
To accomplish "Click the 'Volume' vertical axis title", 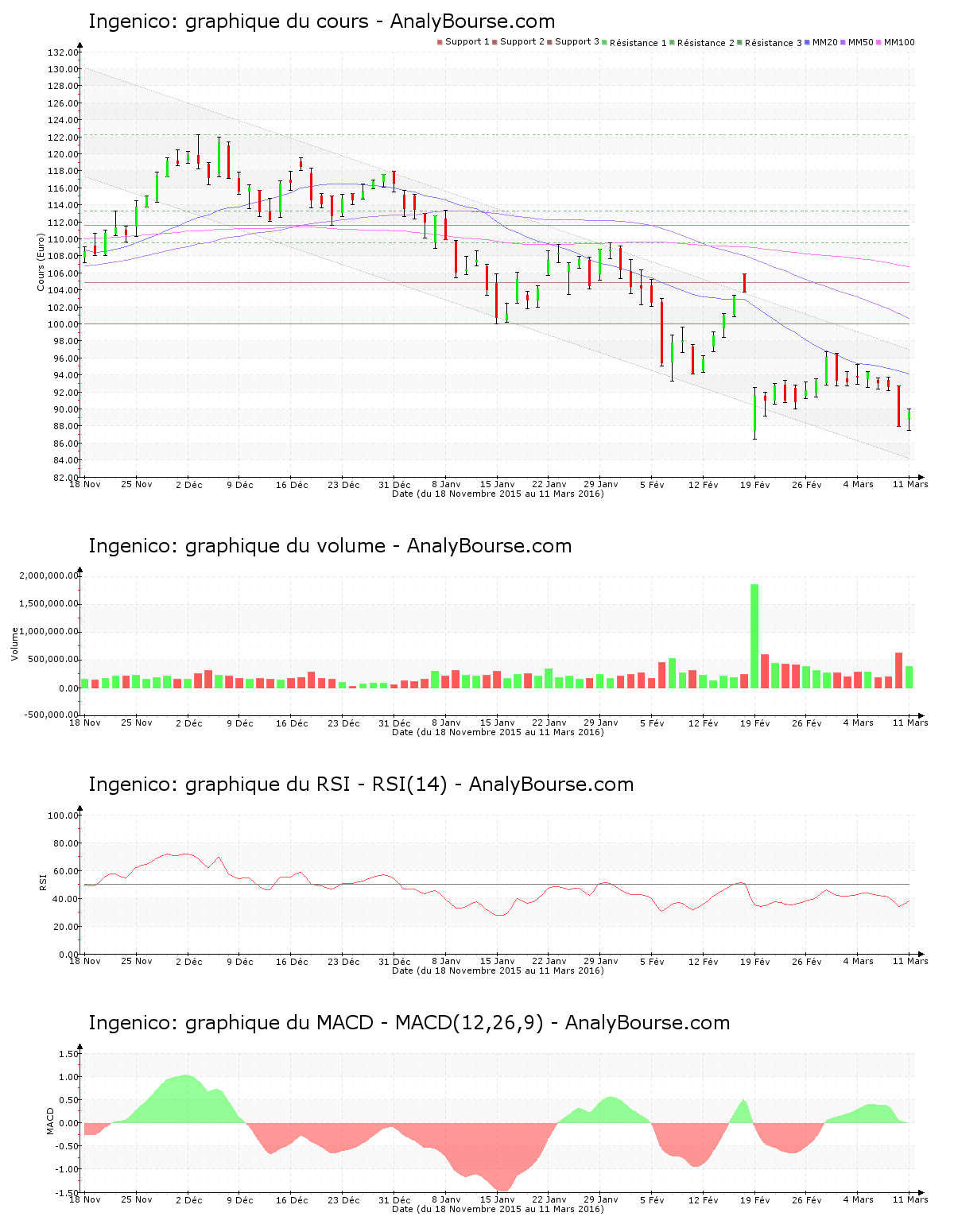I will [14, 644].
